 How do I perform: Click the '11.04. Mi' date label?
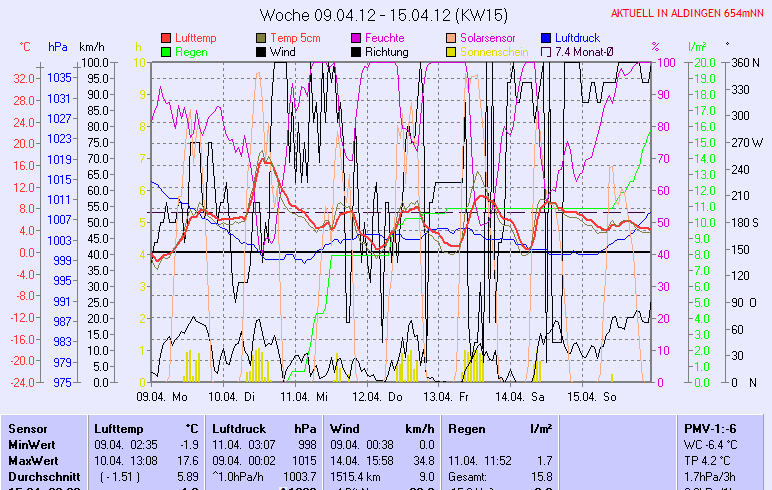click(305, 397)
